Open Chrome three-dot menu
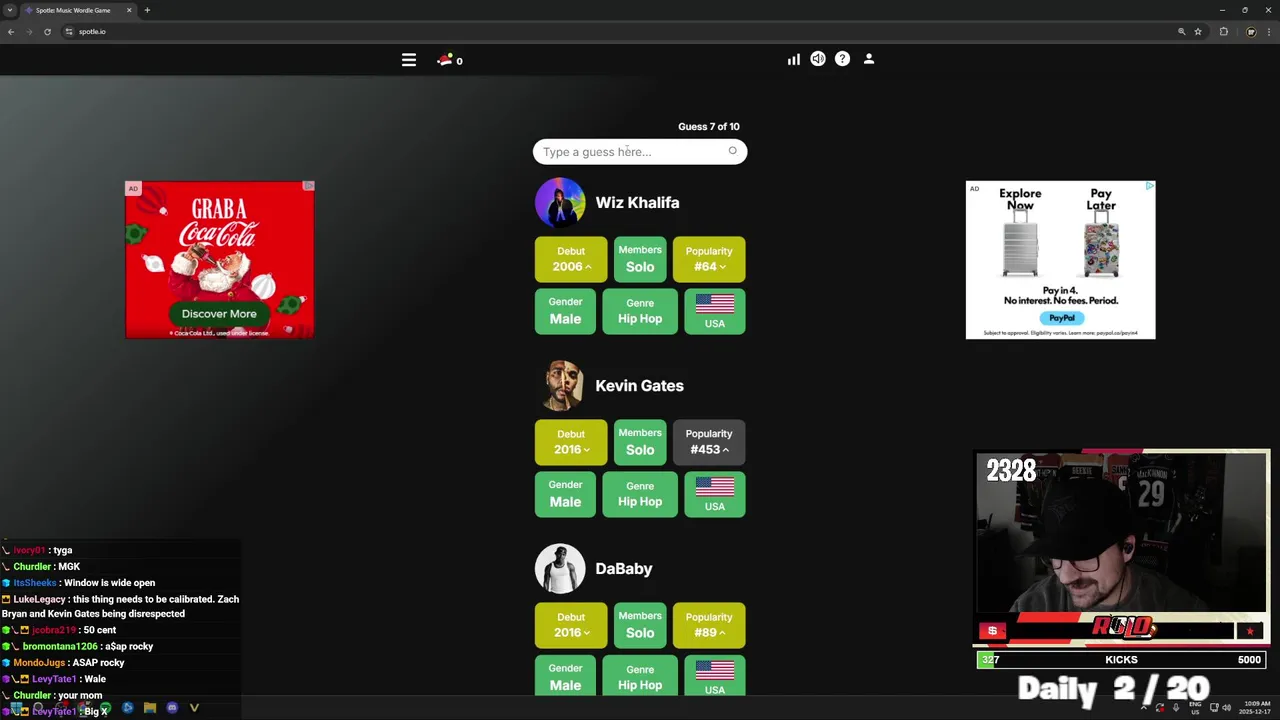 coord(1268,32)
